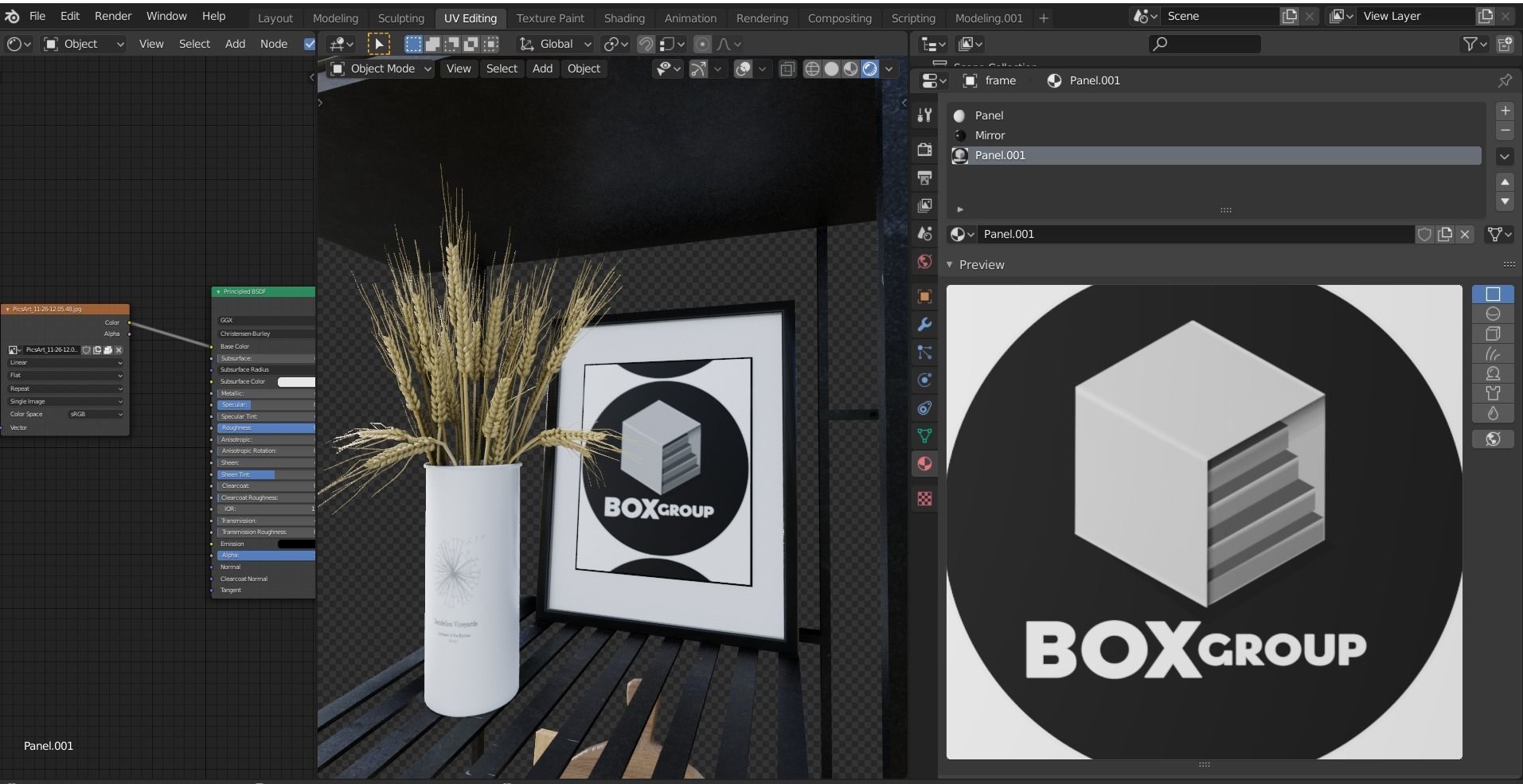The height and width of the screenshot is (784, 1523).
Task: Open the Material Properties tab
Action: (x=924, y=464)
